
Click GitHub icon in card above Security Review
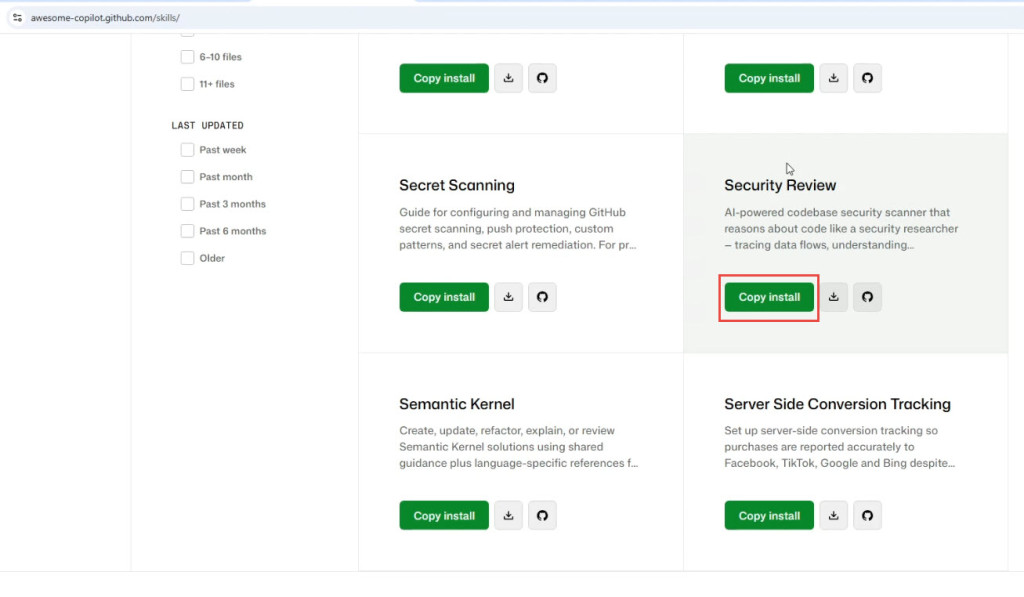867,78
